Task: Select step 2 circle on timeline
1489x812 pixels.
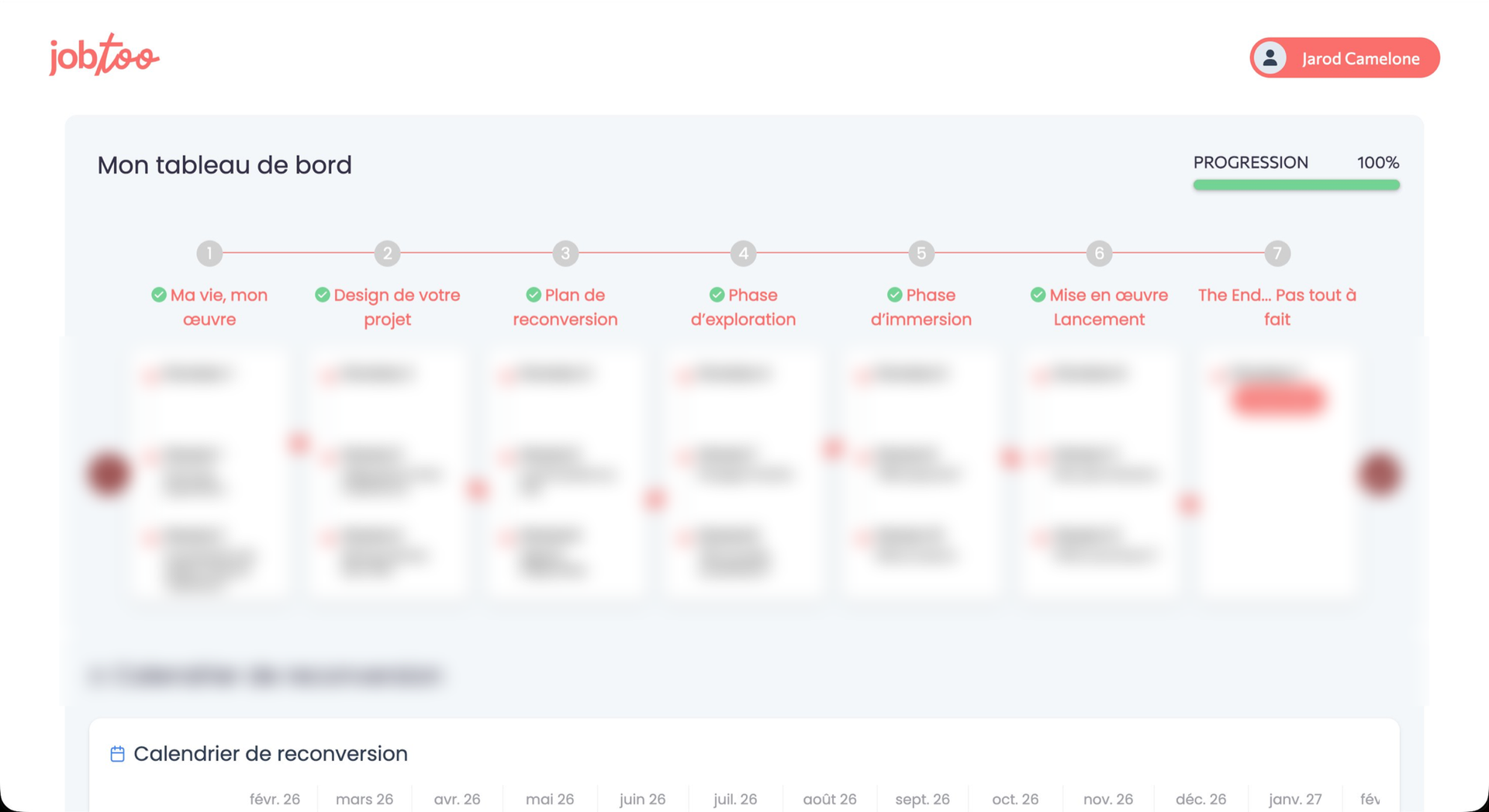Action: coord(387,253)
